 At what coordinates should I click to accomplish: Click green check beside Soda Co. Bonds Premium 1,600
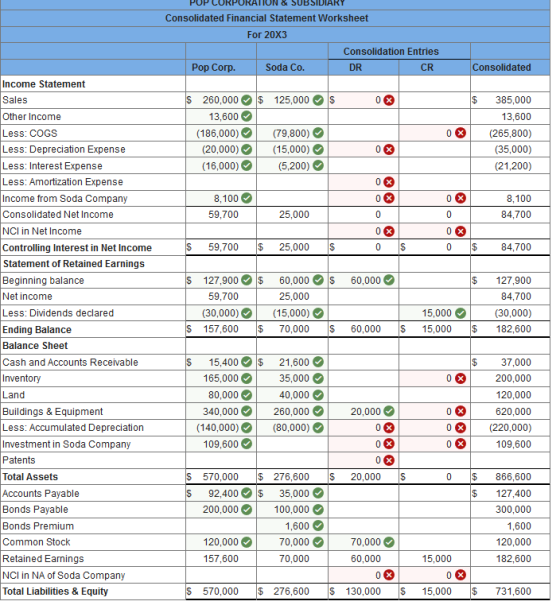pos(318,526)
